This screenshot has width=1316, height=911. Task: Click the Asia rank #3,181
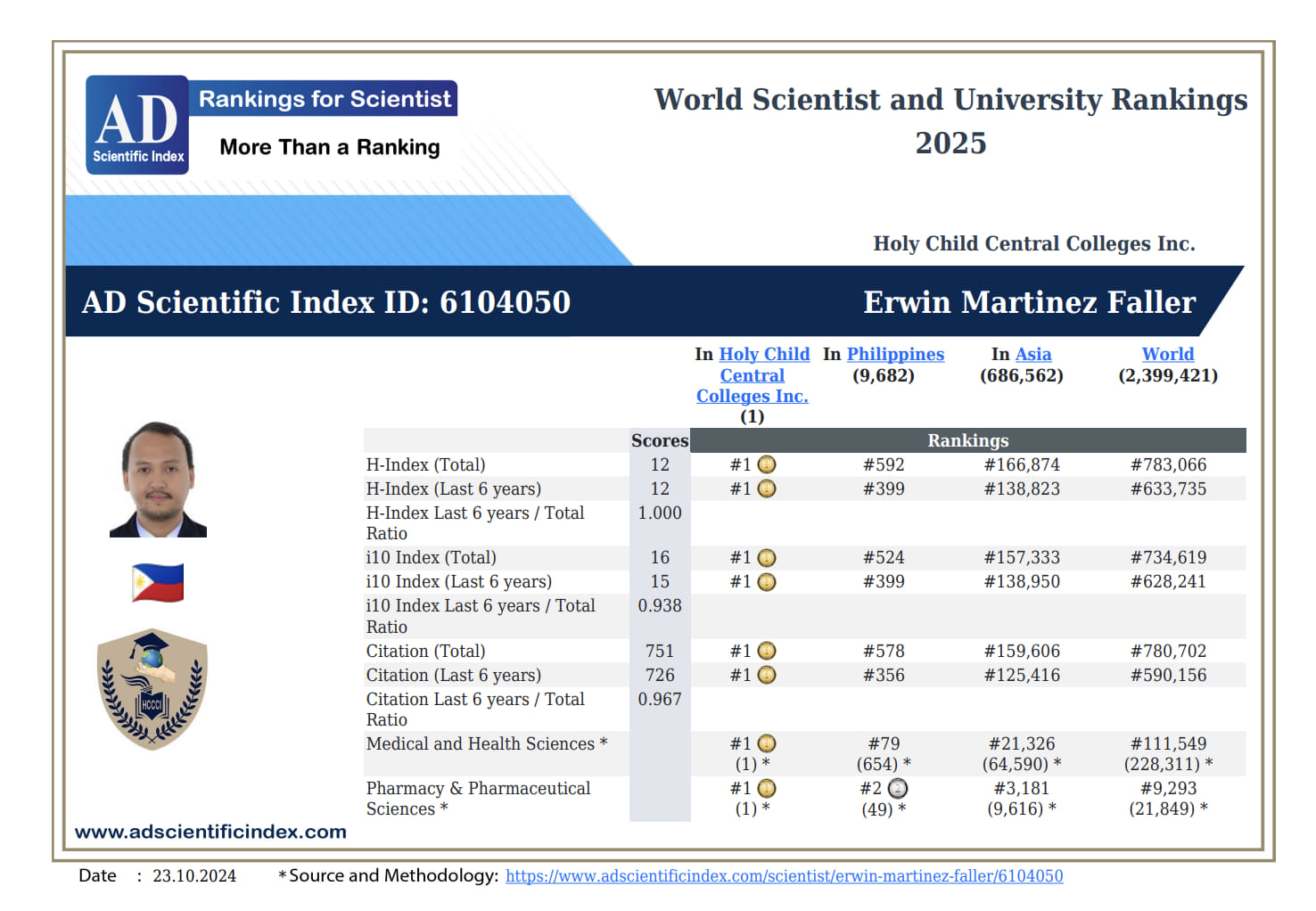(x=1022, y=788)
